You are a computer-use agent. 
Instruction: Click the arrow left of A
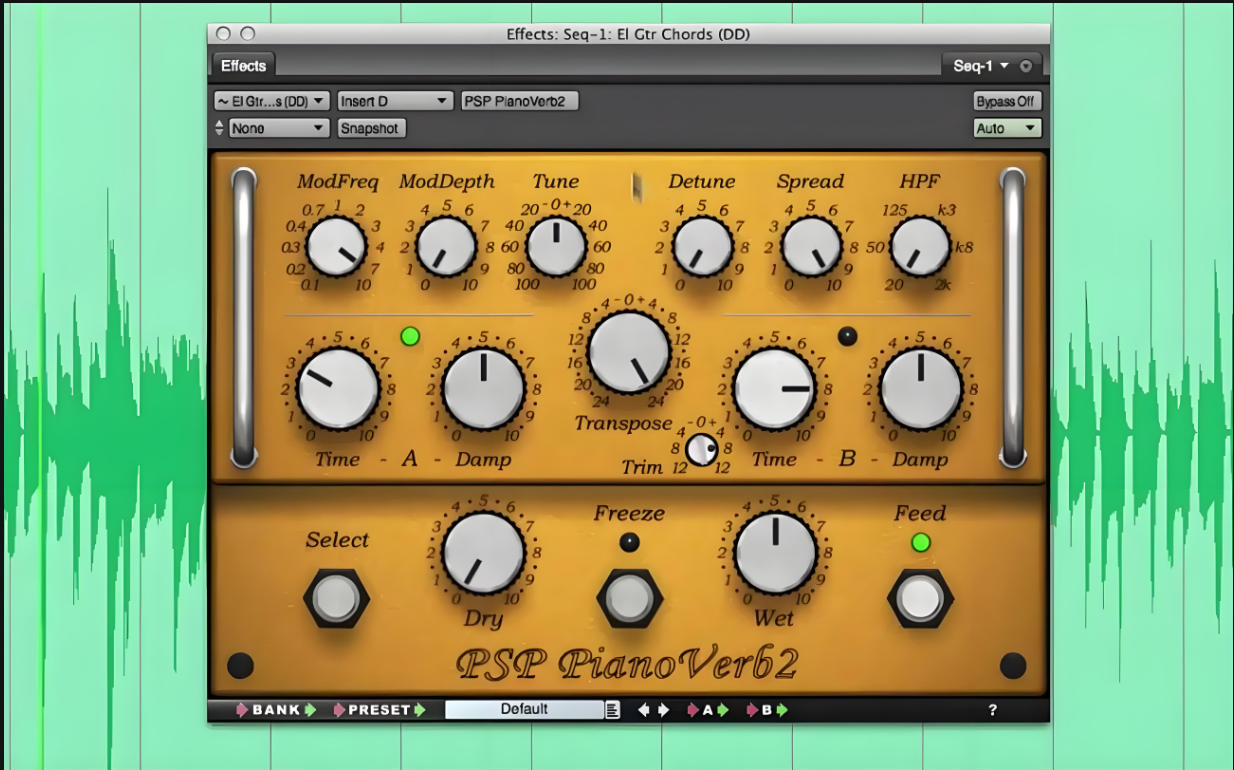[693, 710]
